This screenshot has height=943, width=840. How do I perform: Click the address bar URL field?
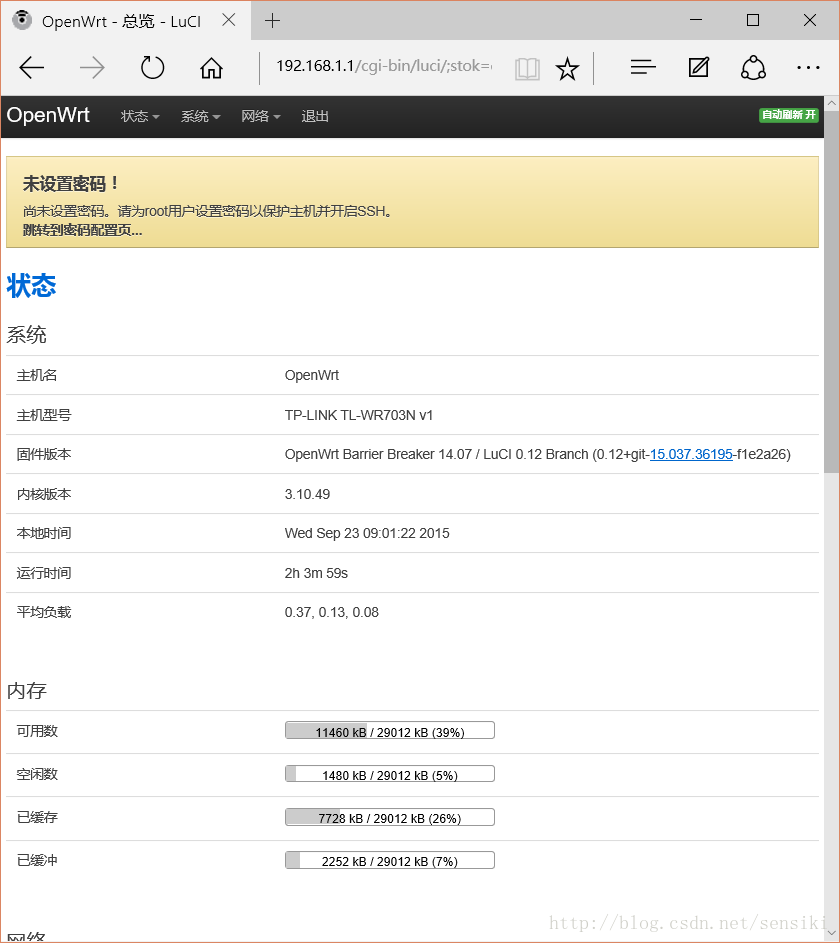(x=385, y=66)
